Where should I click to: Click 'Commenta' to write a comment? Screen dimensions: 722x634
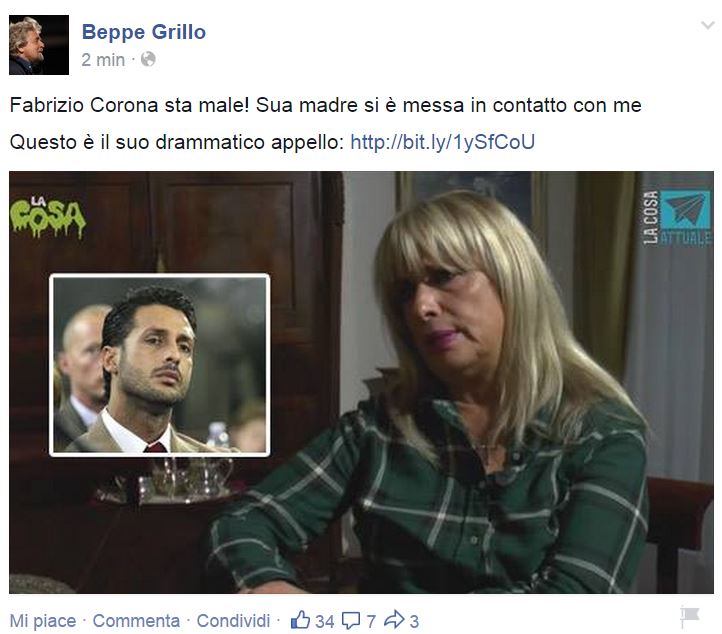136,621
